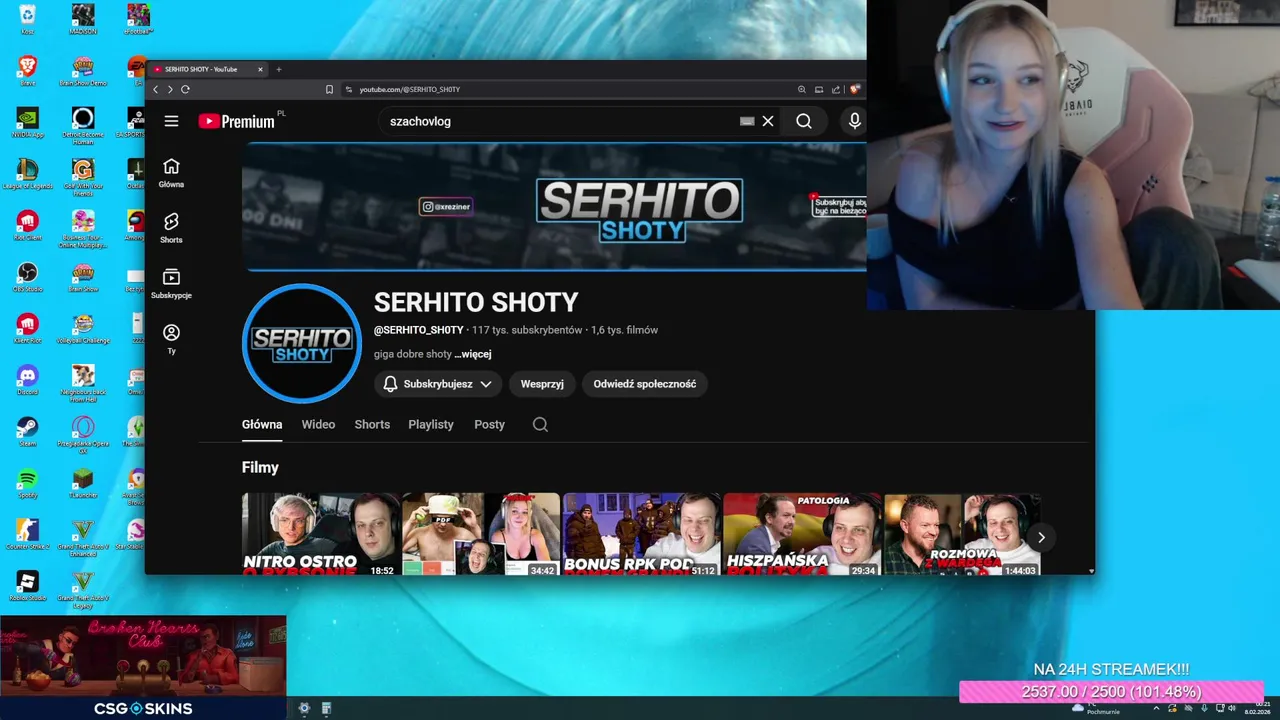Screen dimensions: 1280x720
Task: Clear the search box with the X
Action: (x=768, y=121)
